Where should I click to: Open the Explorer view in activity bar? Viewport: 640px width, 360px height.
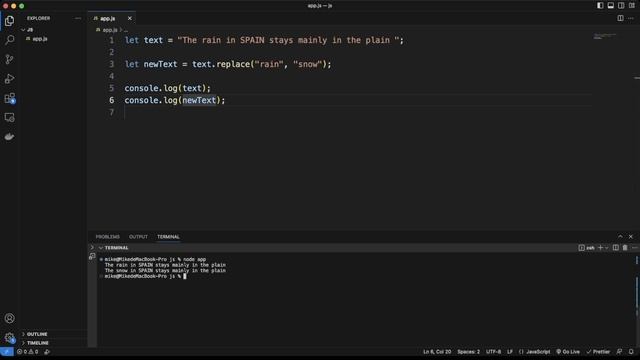(x=9, y=21)
